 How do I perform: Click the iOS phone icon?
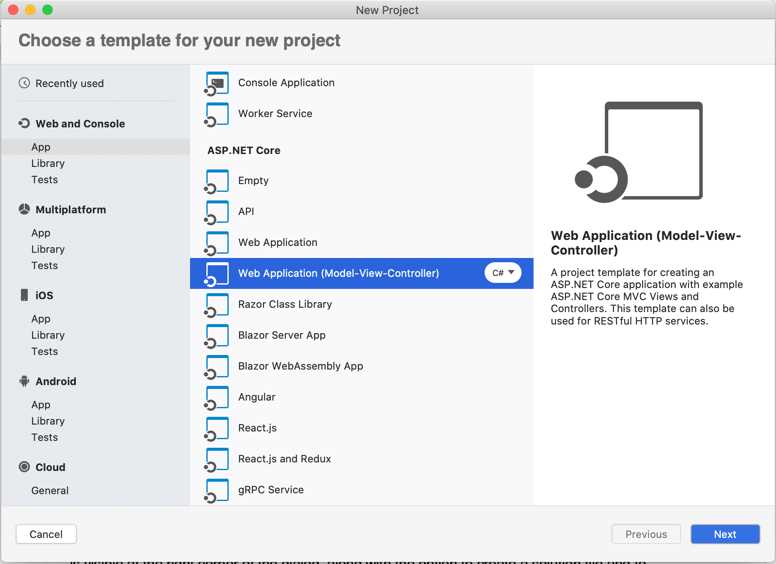[24, 295]
